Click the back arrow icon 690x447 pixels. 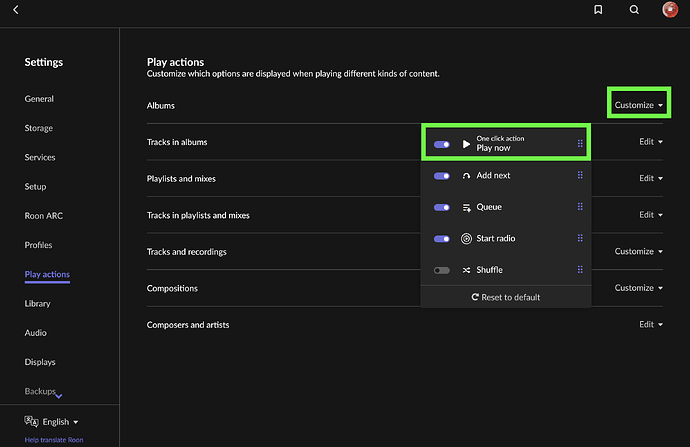16,10
